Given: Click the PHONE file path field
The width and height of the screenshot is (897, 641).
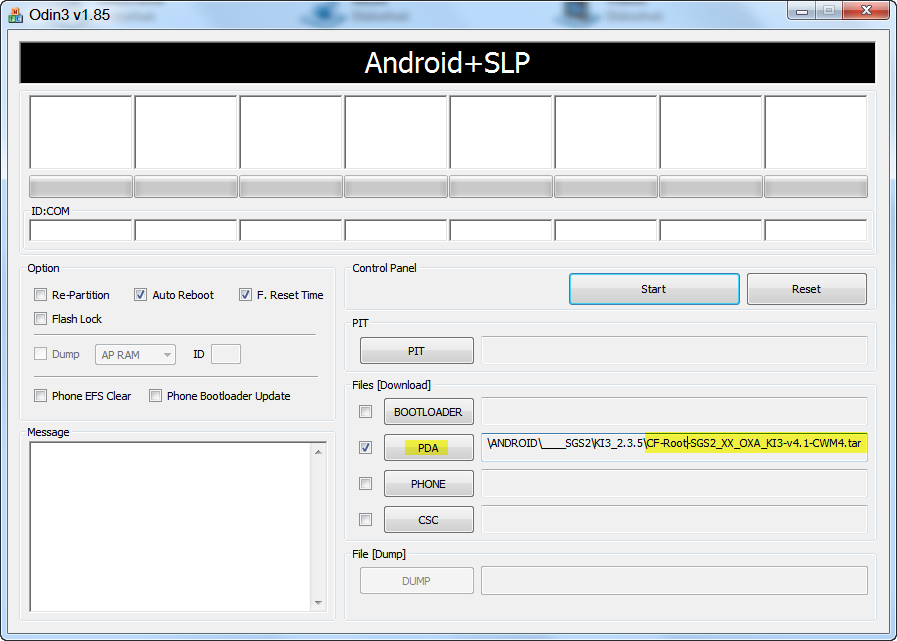Looking at the screenshot, I should (x=674, y=484).
